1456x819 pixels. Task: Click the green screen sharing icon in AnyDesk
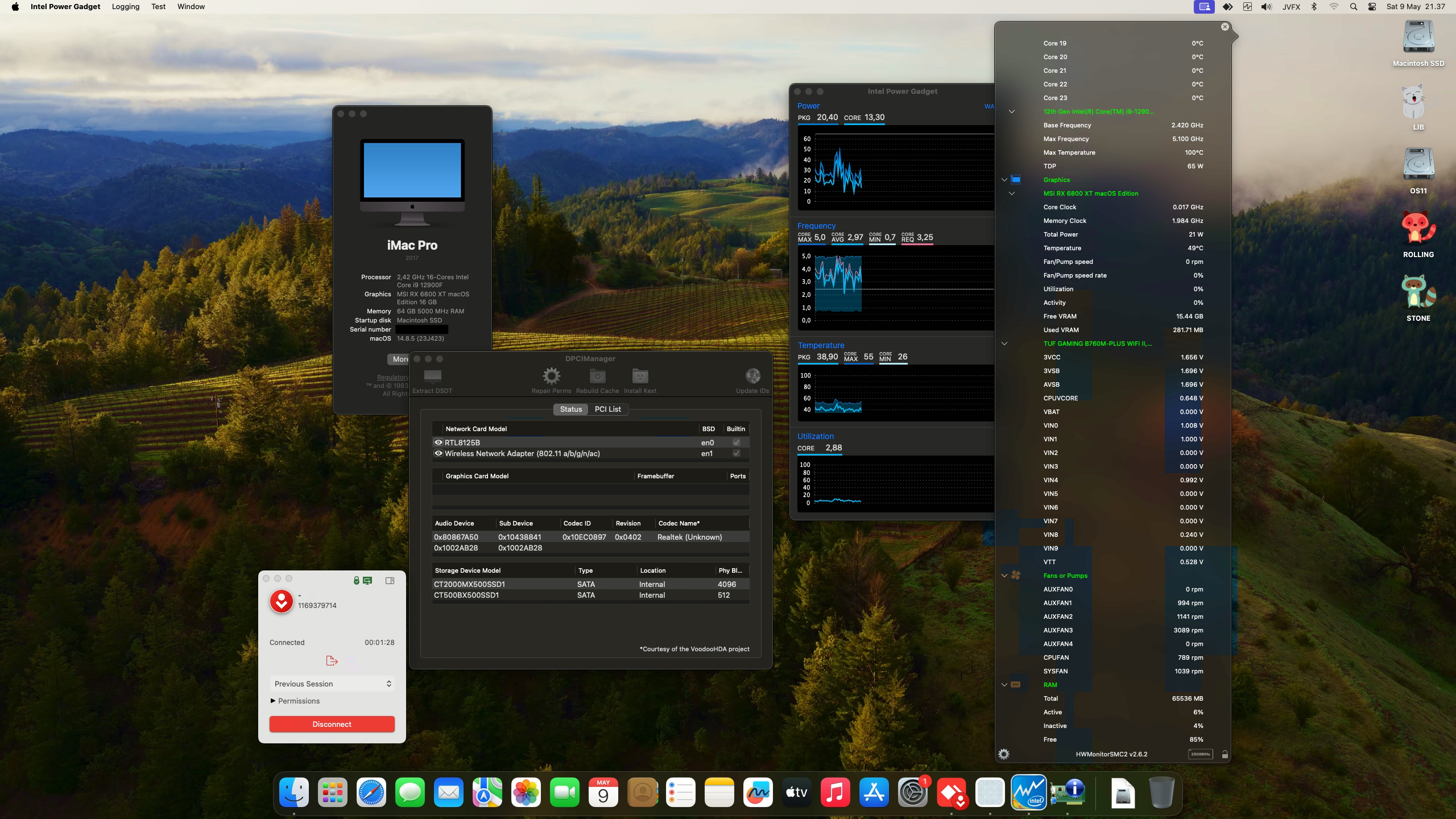tap(367, 580)
